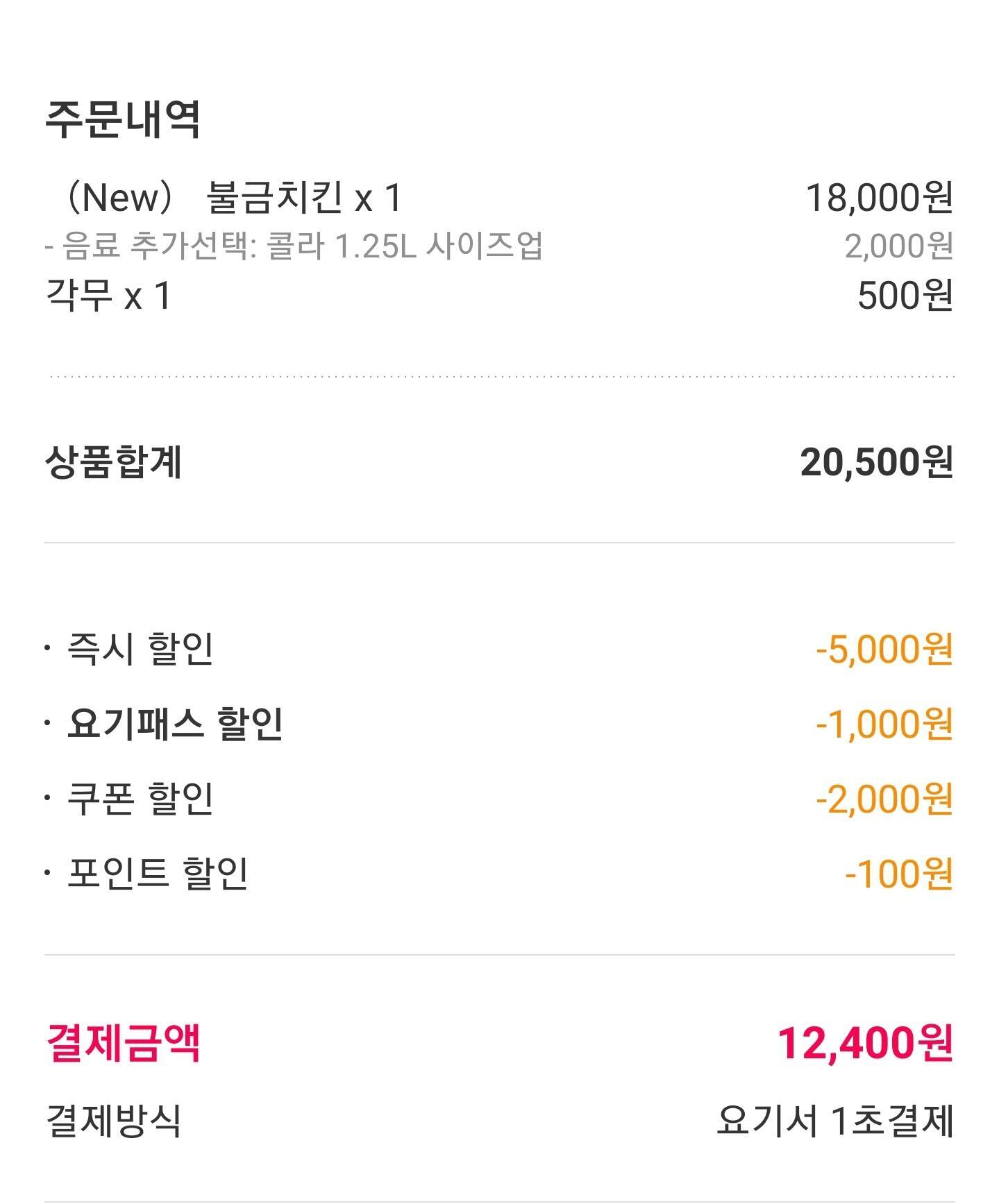Tap the 주문내역 heading
The width and height of the screenshot is (999, 1204).
(123, 120)
